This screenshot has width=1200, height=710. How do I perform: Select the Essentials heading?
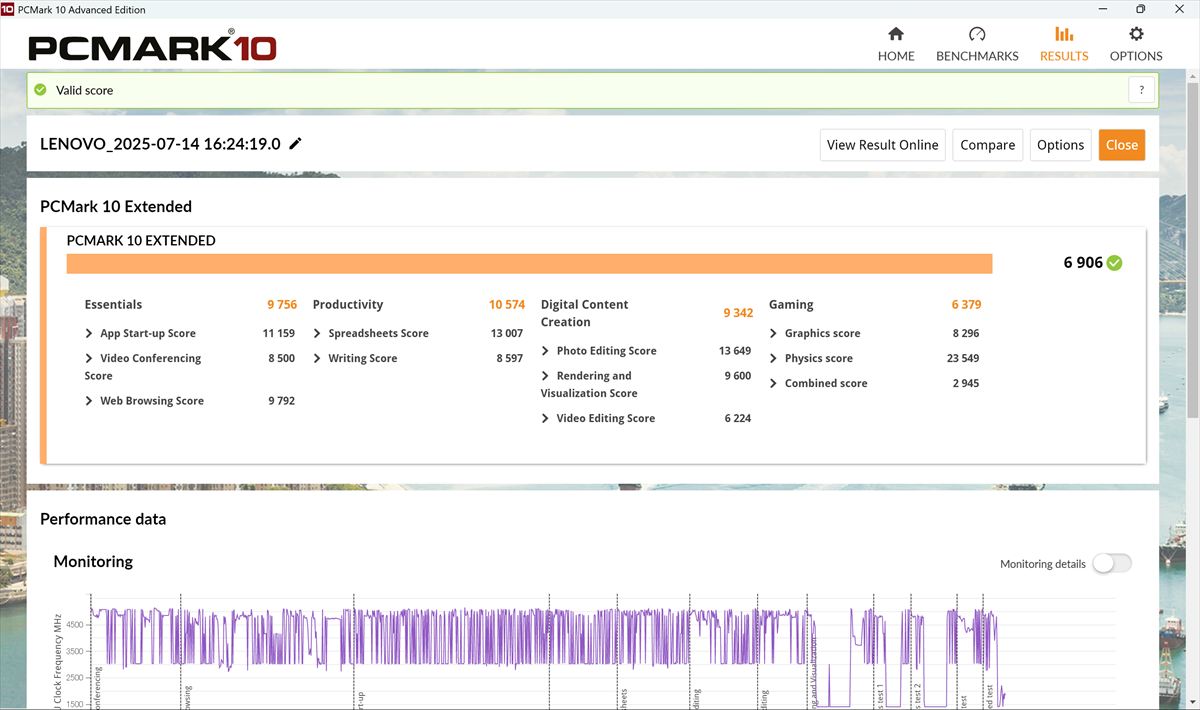coord(113,304)
